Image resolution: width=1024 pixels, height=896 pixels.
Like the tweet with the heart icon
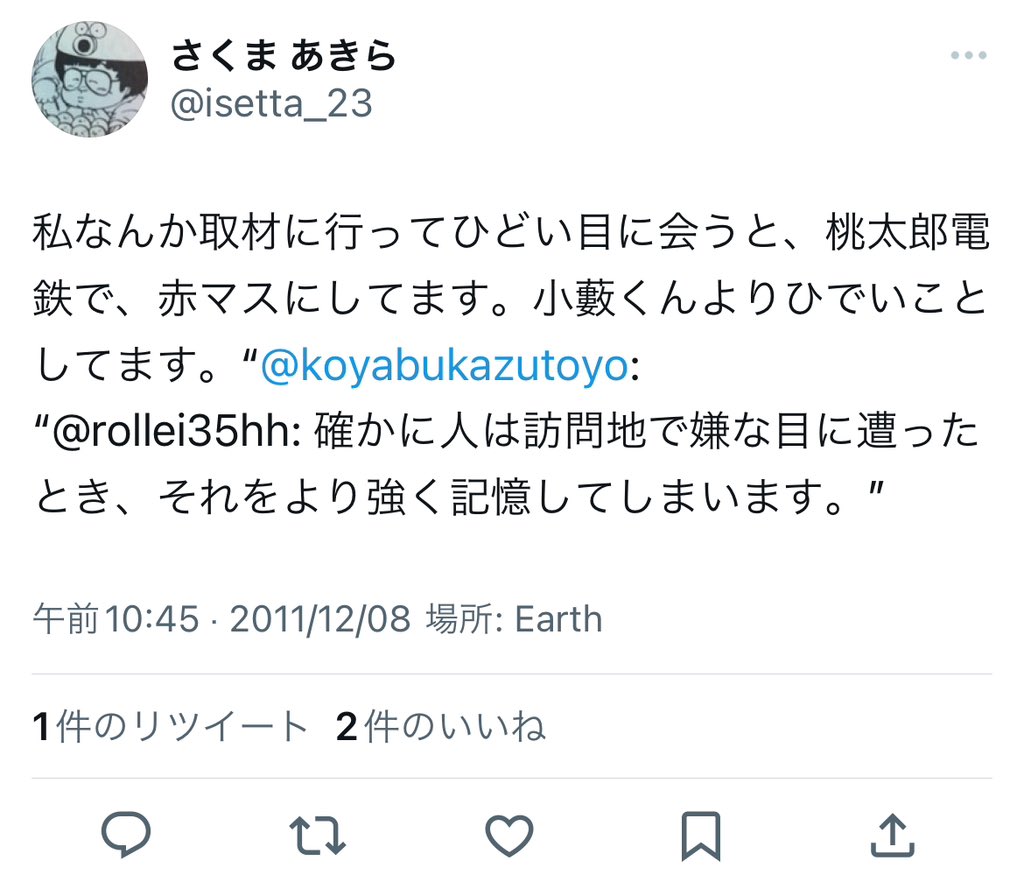509,835
